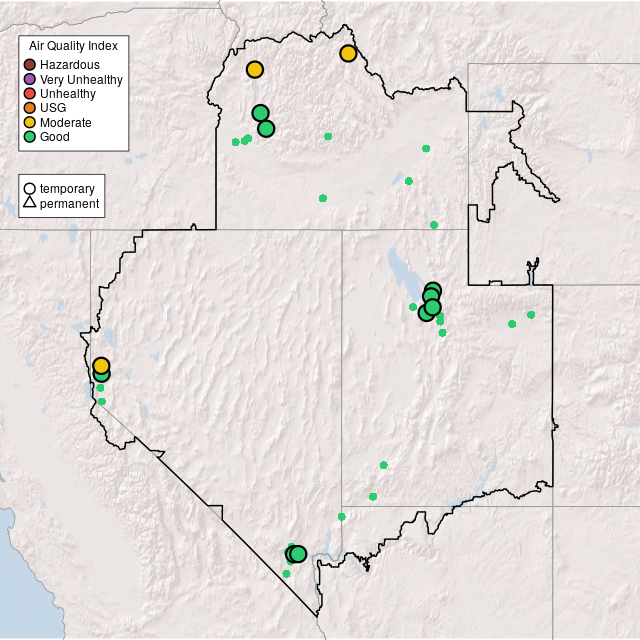This screenshot has width=640, height=640.
Task: Select the green Good legend swatch
Action: 30,136
